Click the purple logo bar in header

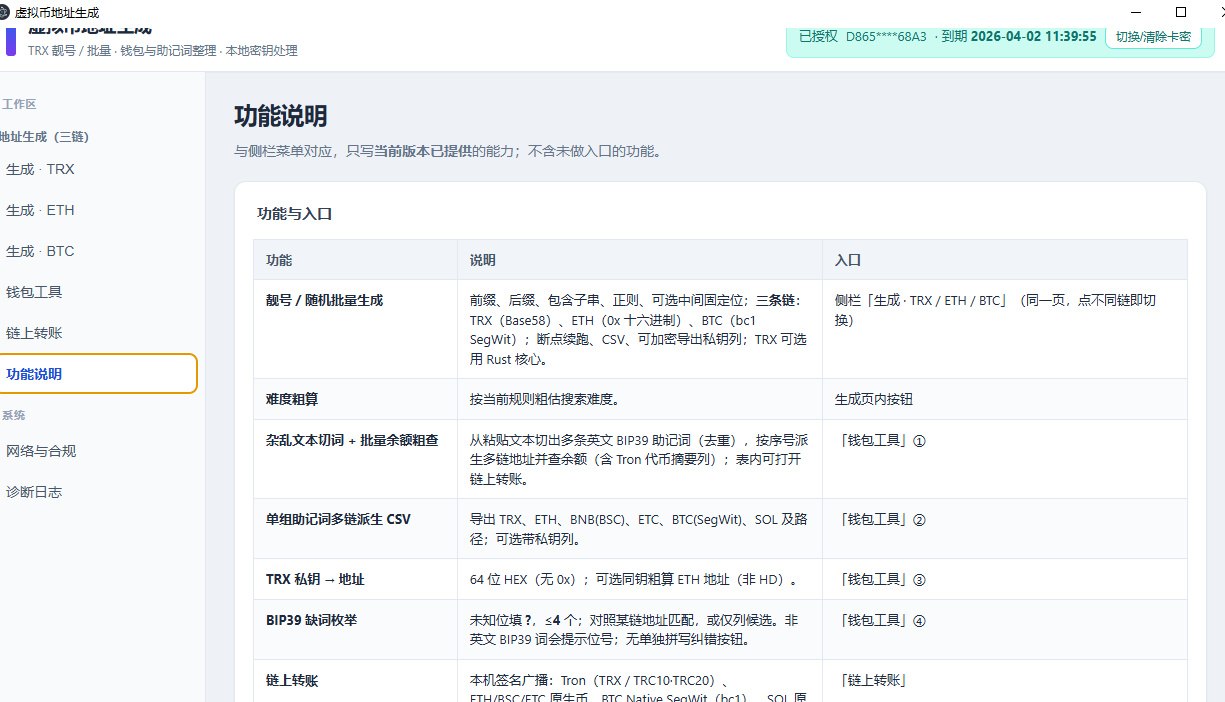11,41
